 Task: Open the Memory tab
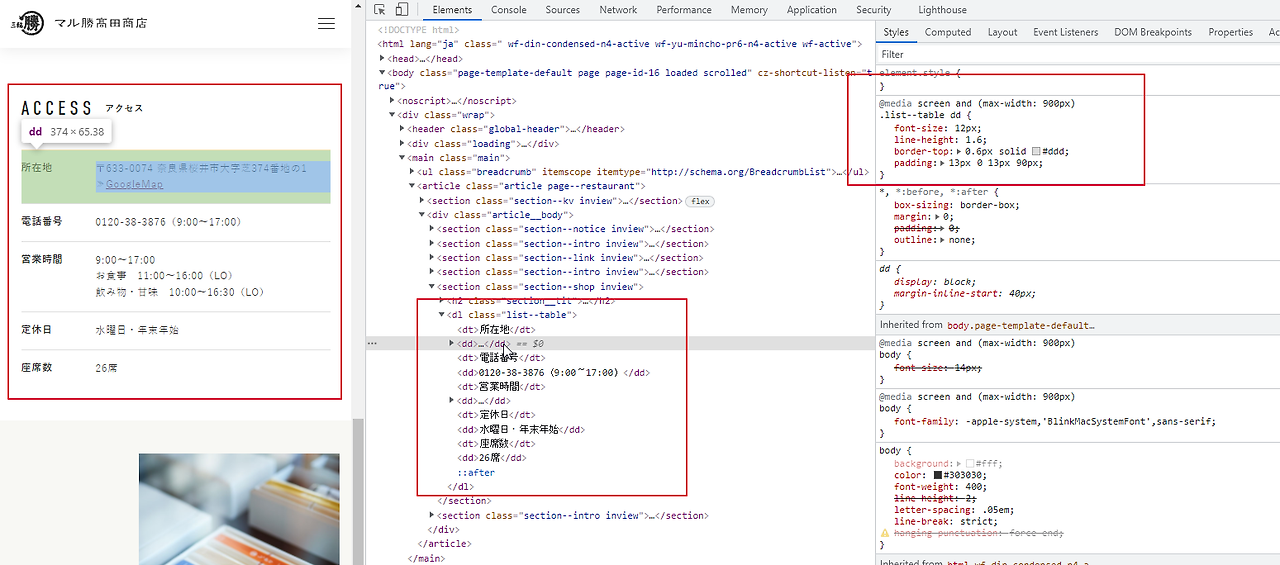(x=749, y=10)
